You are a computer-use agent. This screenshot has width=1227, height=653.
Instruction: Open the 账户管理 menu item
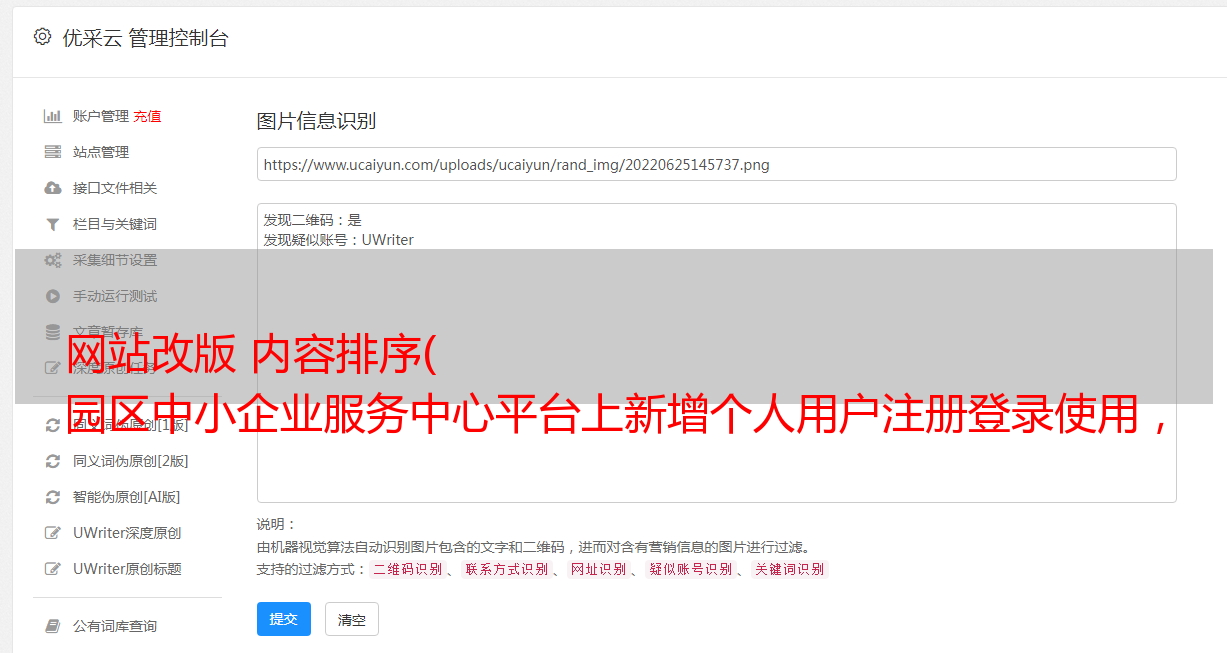pos(101,116)
